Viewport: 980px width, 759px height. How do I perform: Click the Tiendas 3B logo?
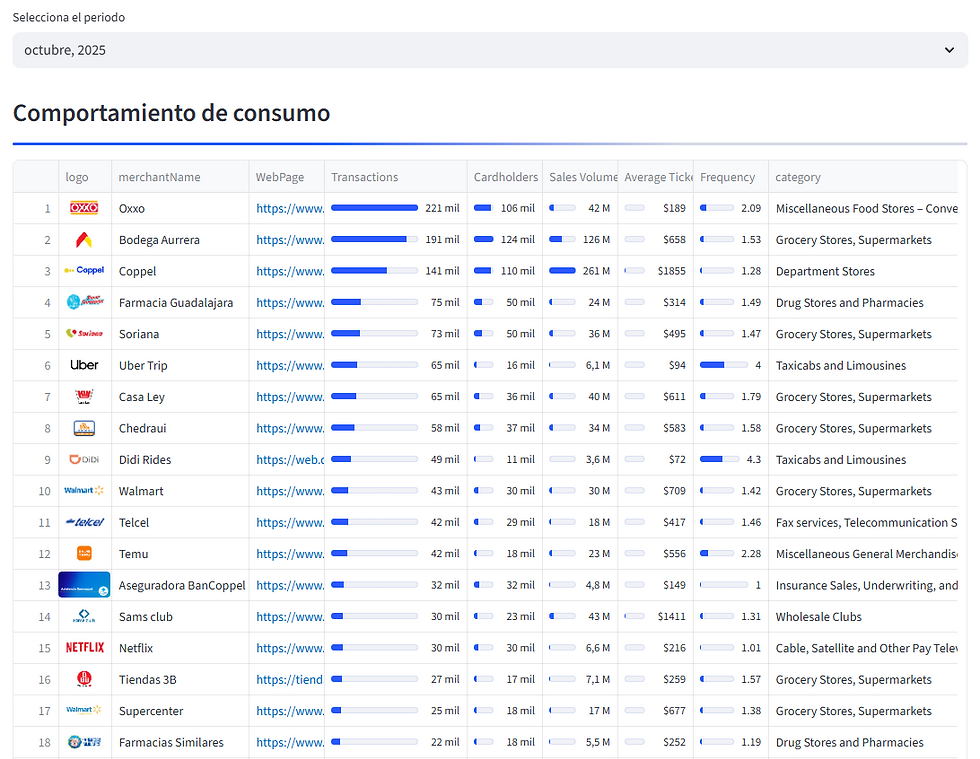pyautogui.click(x=84, y=679)
